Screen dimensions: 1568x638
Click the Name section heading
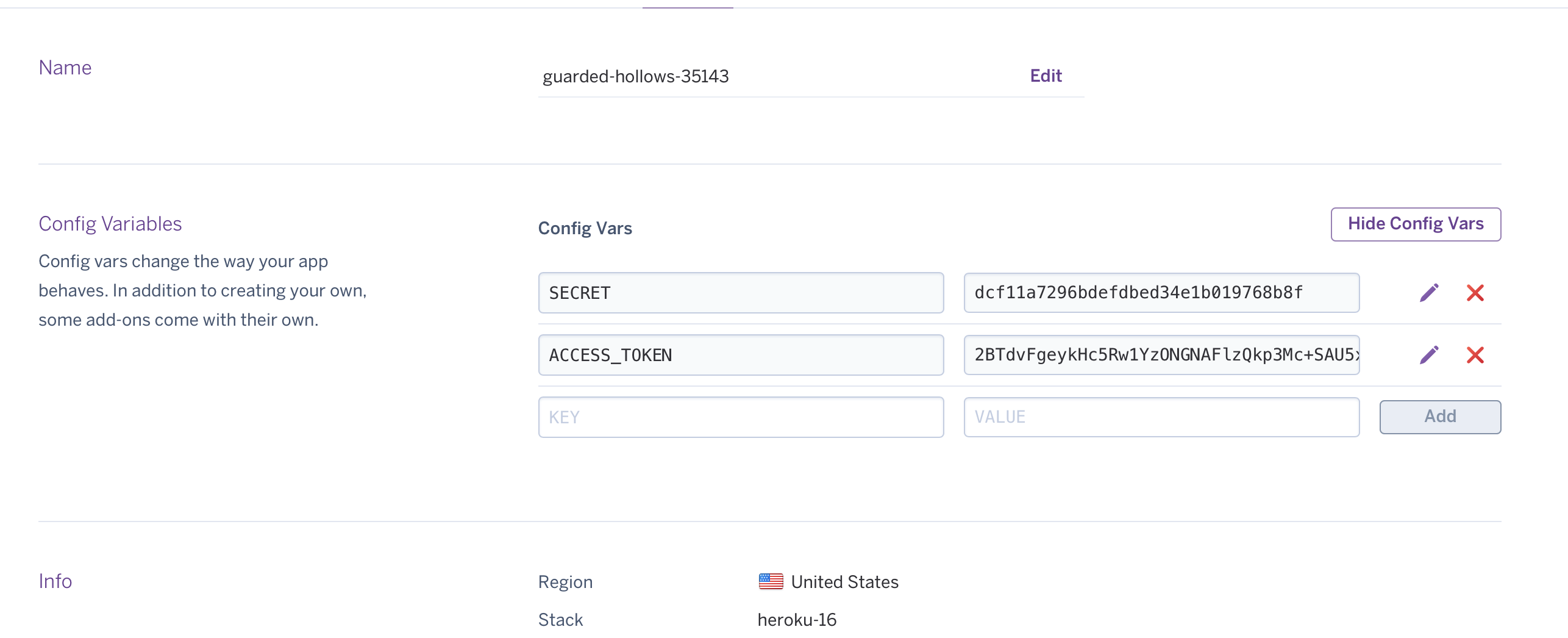[x=65, y=68]
